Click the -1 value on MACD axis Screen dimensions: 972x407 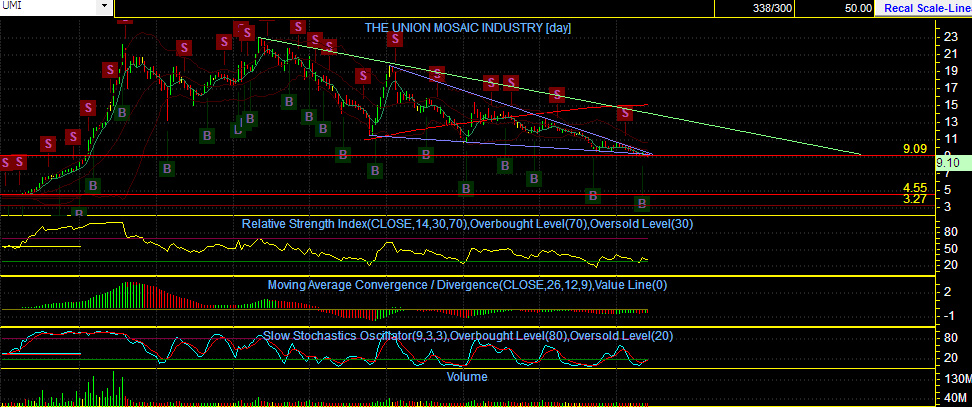click(949, 316)
